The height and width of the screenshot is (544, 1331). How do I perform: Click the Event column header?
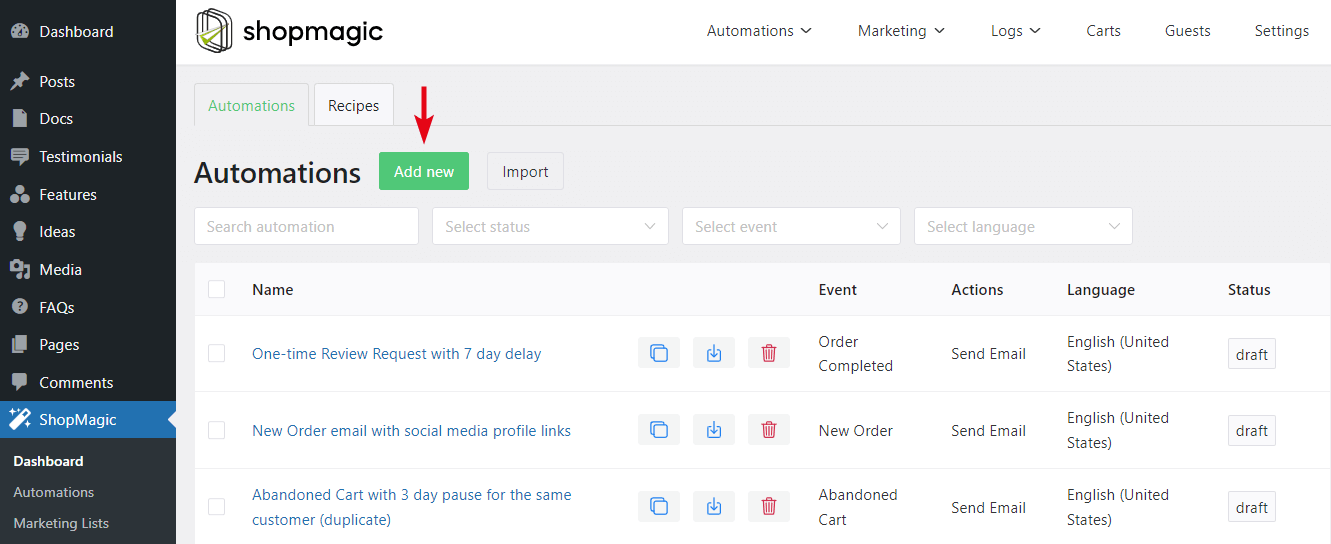[837, 289]
